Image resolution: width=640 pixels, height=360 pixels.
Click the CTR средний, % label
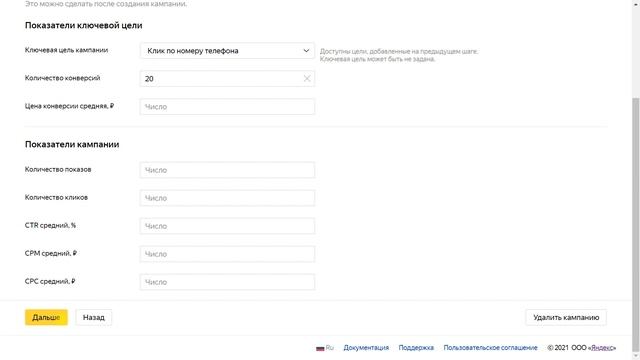coord(50,225)
